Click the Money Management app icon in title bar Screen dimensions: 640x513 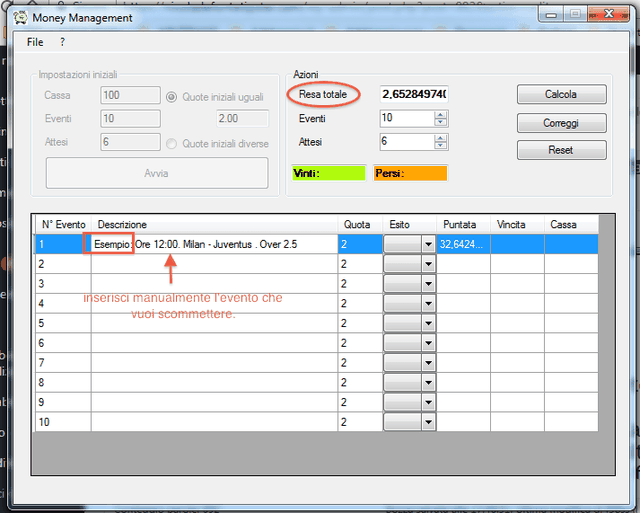pos(20,18)
